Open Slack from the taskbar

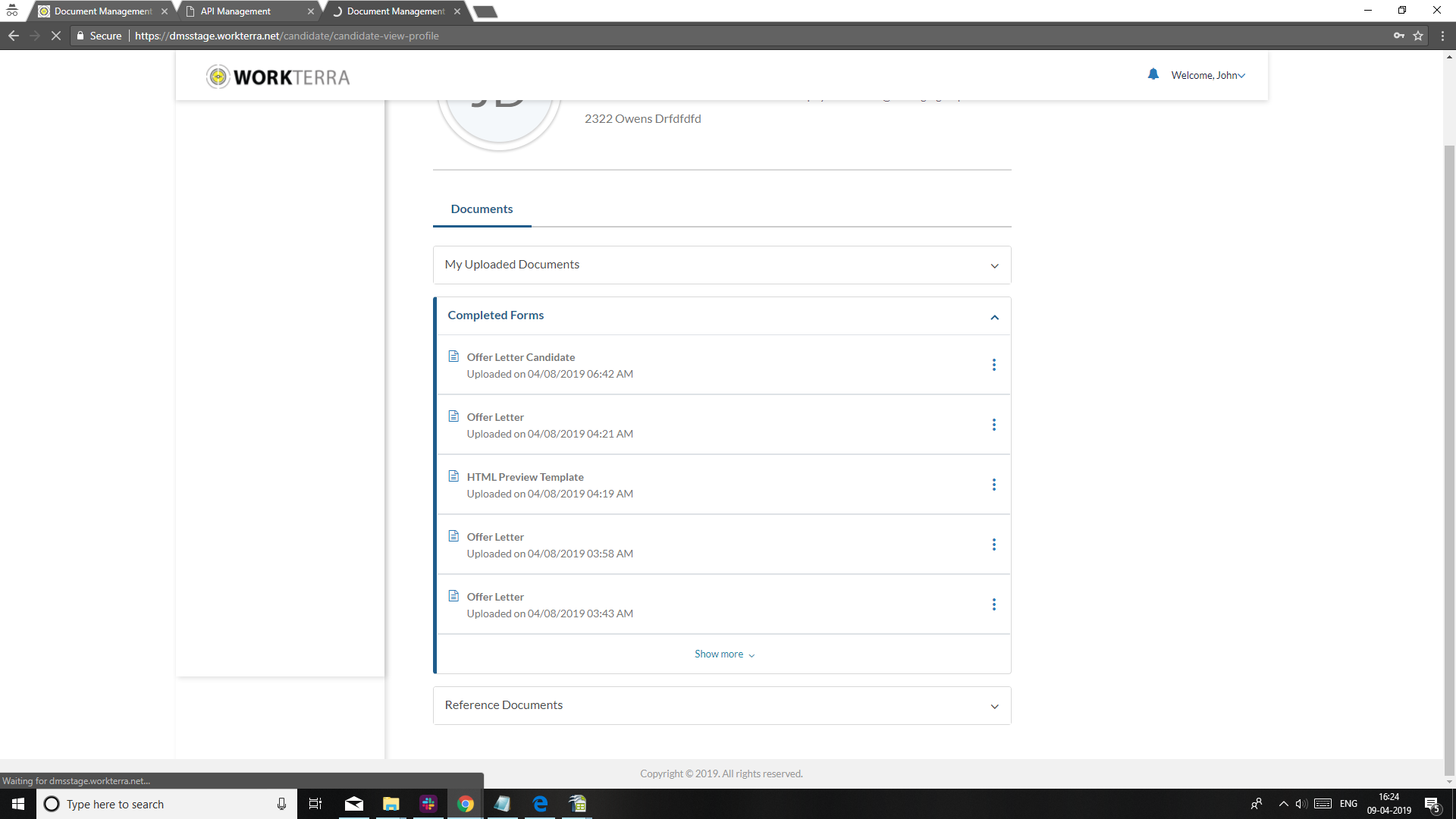pos(428,804)
